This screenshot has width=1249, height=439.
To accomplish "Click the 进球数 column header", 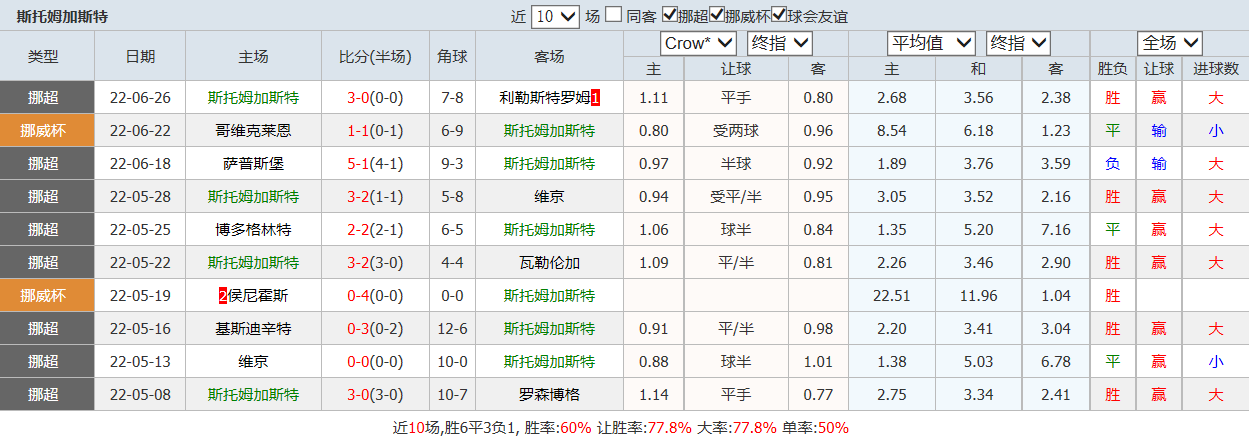I will (1215, 69).
